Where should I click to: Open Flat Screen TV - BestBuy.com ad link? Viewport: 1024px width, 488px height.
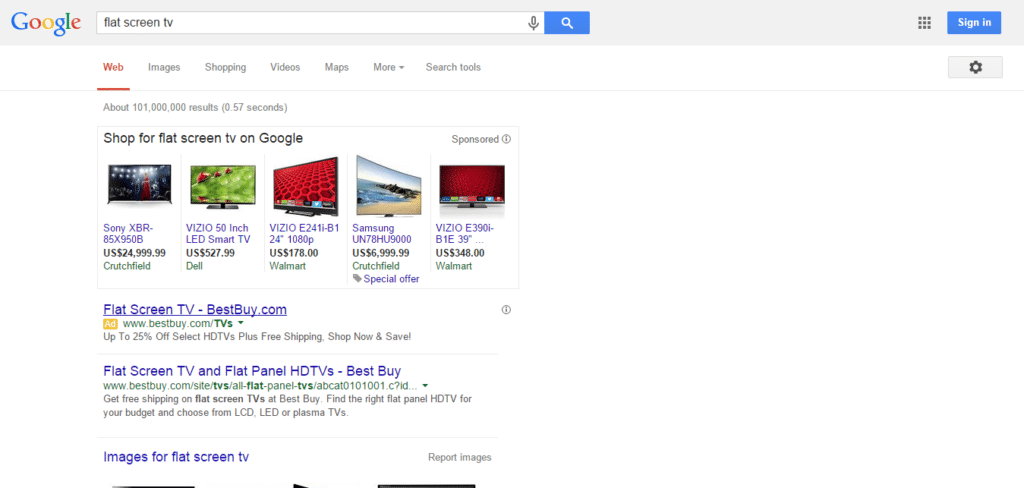(x=195, y=309)
